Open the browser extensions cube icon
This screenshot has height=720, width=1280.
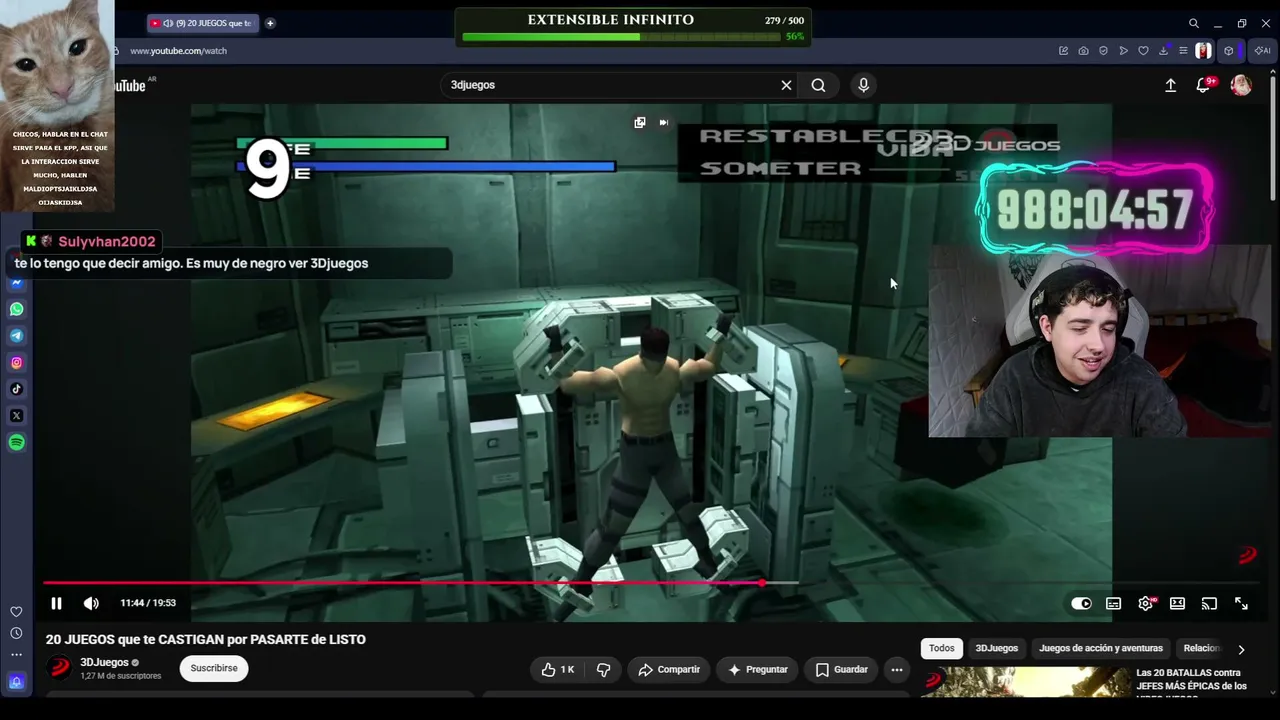click(1229, 51)
